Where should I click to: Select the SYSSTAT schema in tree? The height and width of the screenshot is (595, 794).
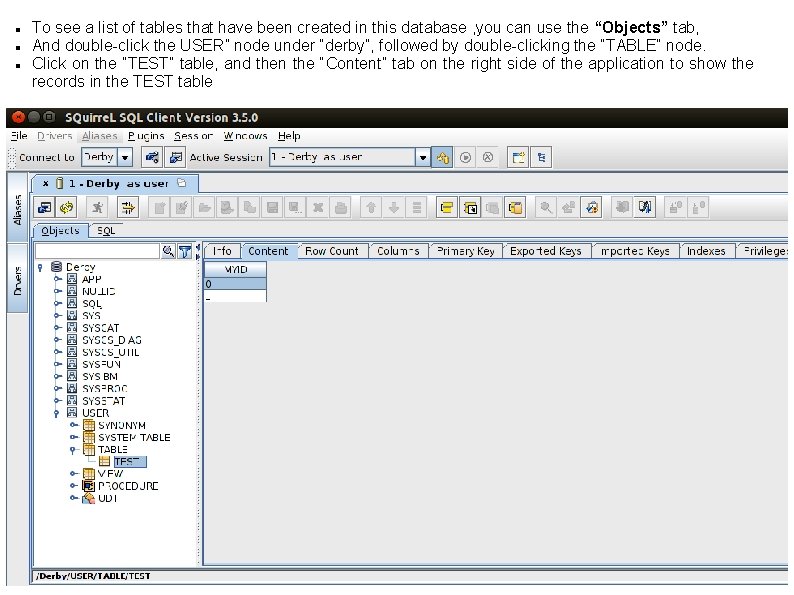click(x=104, y=401)
